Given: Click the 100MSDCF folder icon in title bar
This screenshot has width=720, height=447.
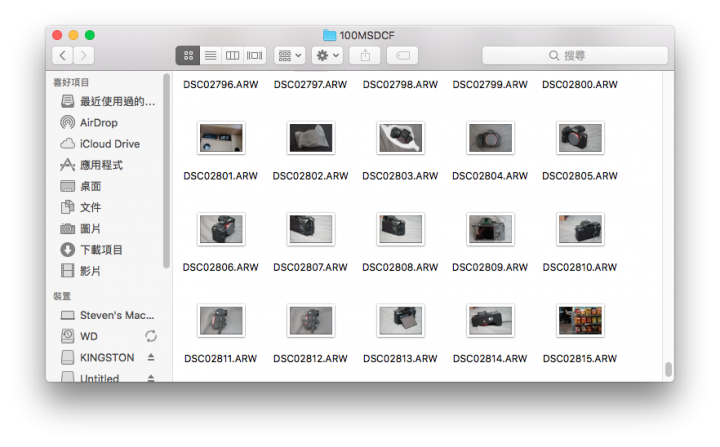Looking at the screenshot, I should point(329,35).
